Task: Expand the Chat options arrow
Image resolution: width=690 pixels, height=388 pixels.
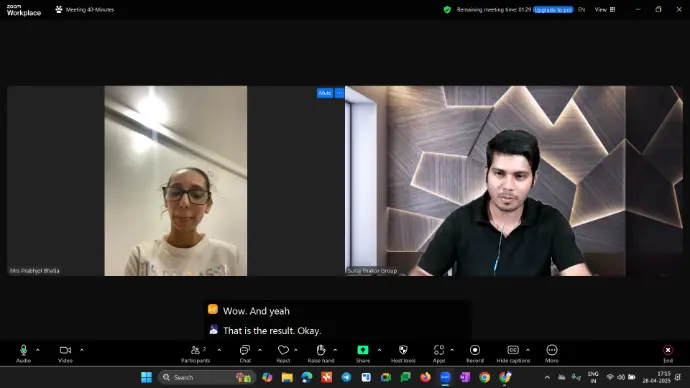Action: tap(260, 350)
